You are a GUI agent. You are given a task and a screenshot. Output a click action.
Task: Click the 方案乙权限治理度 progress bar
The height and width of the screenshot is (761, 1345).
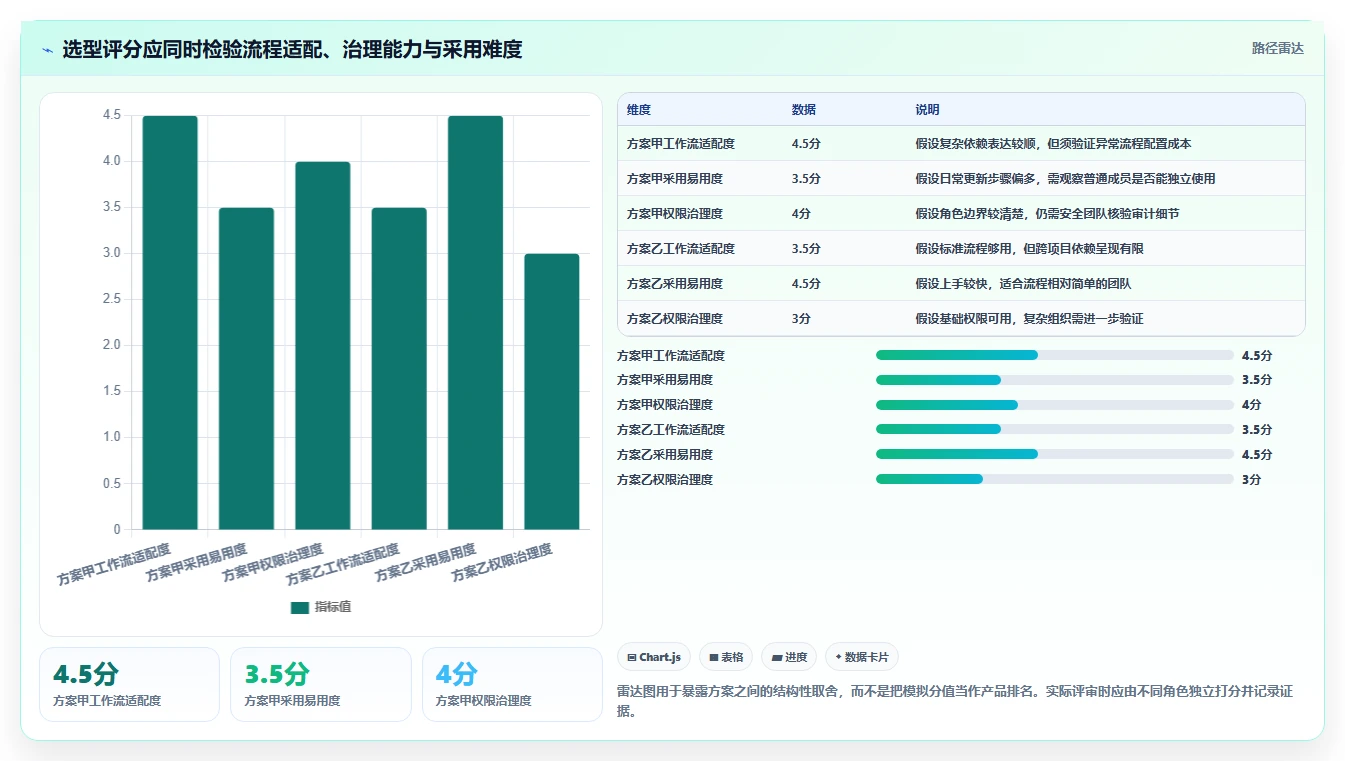point(1055,479)
